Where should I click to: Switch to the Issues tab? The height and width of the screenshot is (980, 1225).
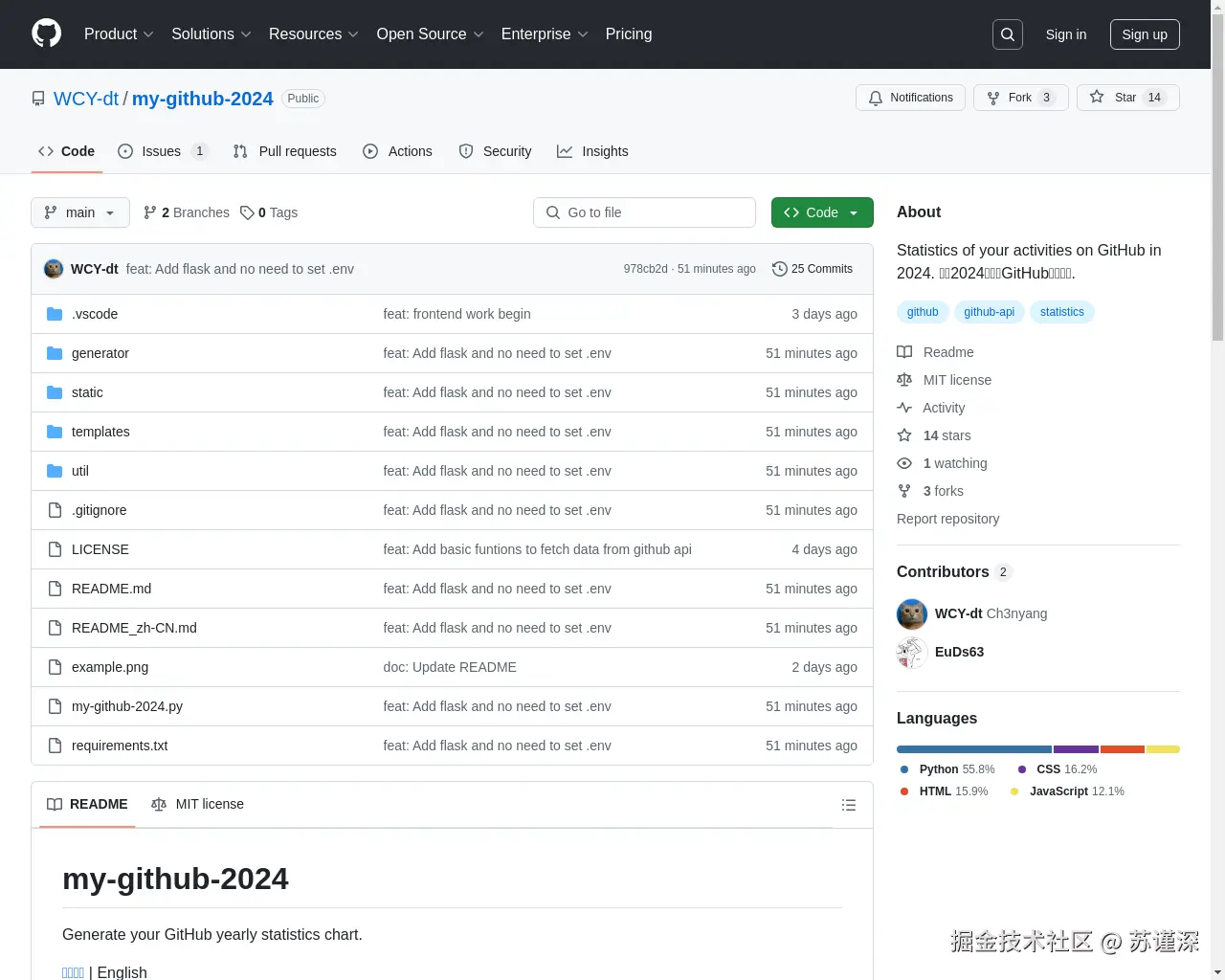[161, 151]
